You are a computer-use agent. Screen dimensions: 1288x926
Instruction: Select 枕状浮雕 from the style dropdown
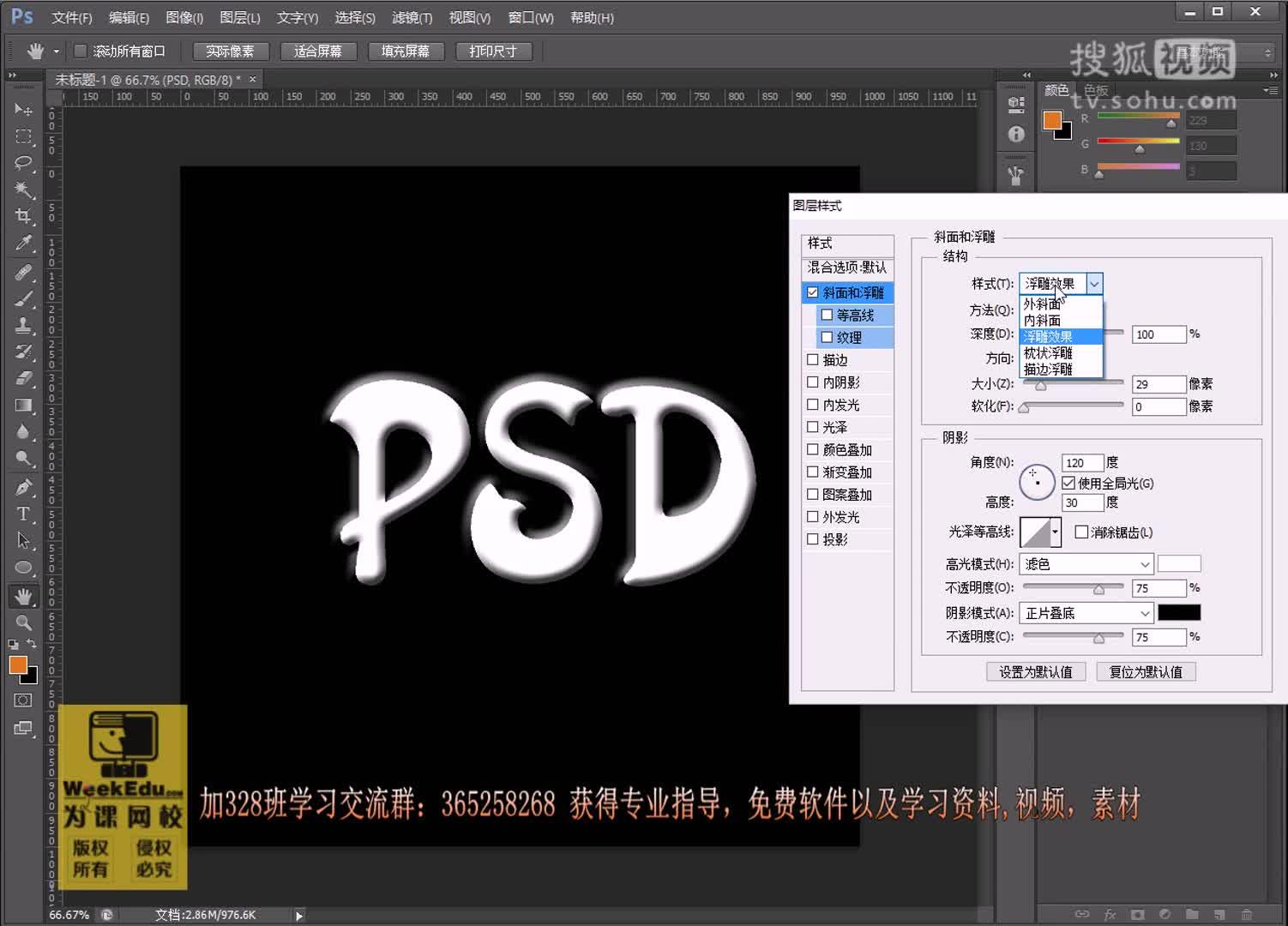1050,352
